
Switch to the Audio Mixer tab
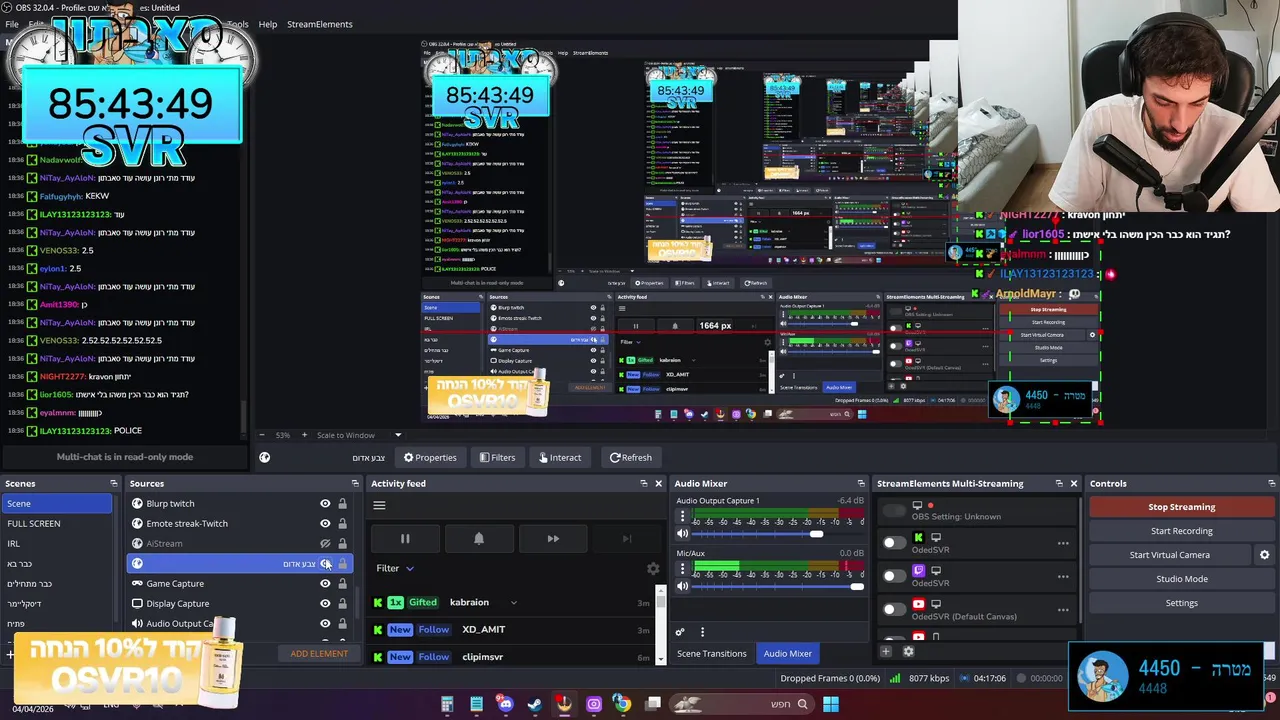(788, 654)
